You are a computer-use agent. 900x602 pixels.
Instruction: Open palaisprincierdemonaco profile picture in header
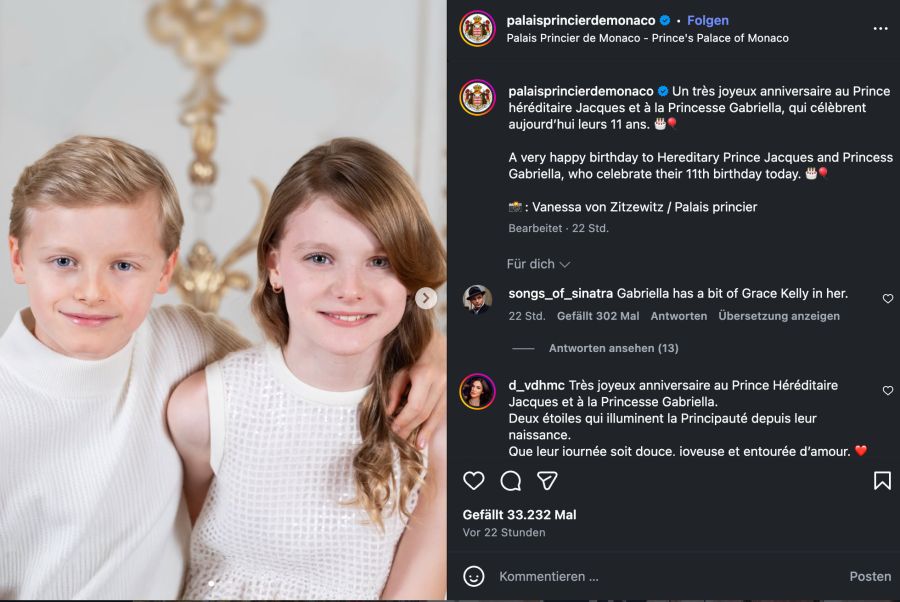477,29
